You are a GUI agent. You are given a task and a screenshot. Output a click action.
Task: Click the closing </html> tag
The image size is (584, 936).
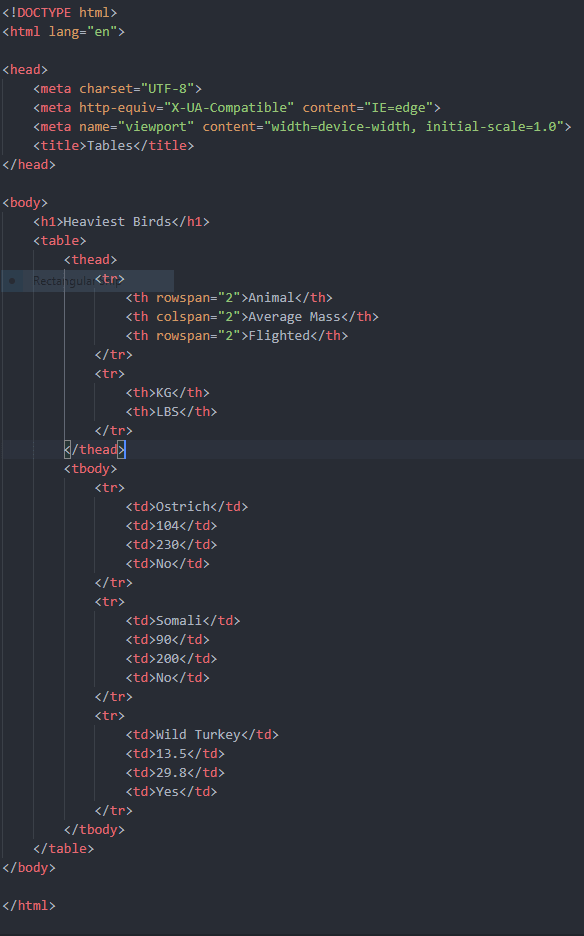[29, 906]
